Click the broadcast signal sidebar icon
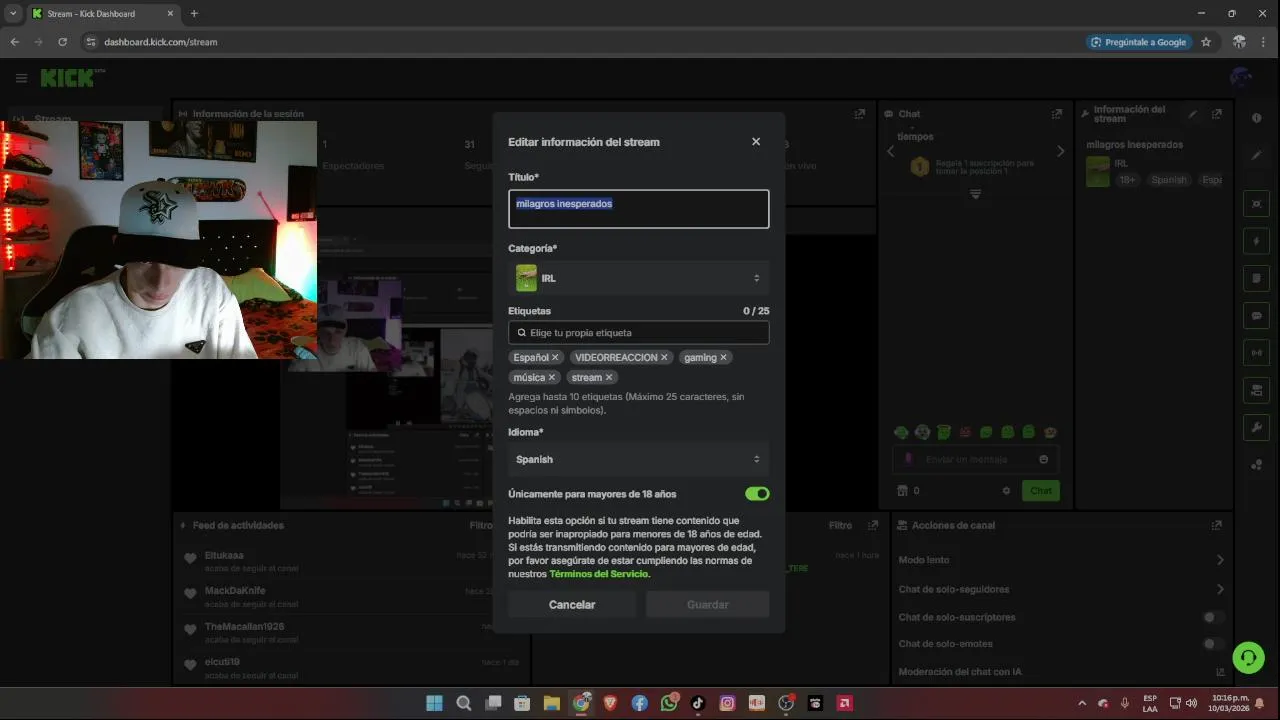This screenshot has height=720, width=1280. tap(1257, 352)
